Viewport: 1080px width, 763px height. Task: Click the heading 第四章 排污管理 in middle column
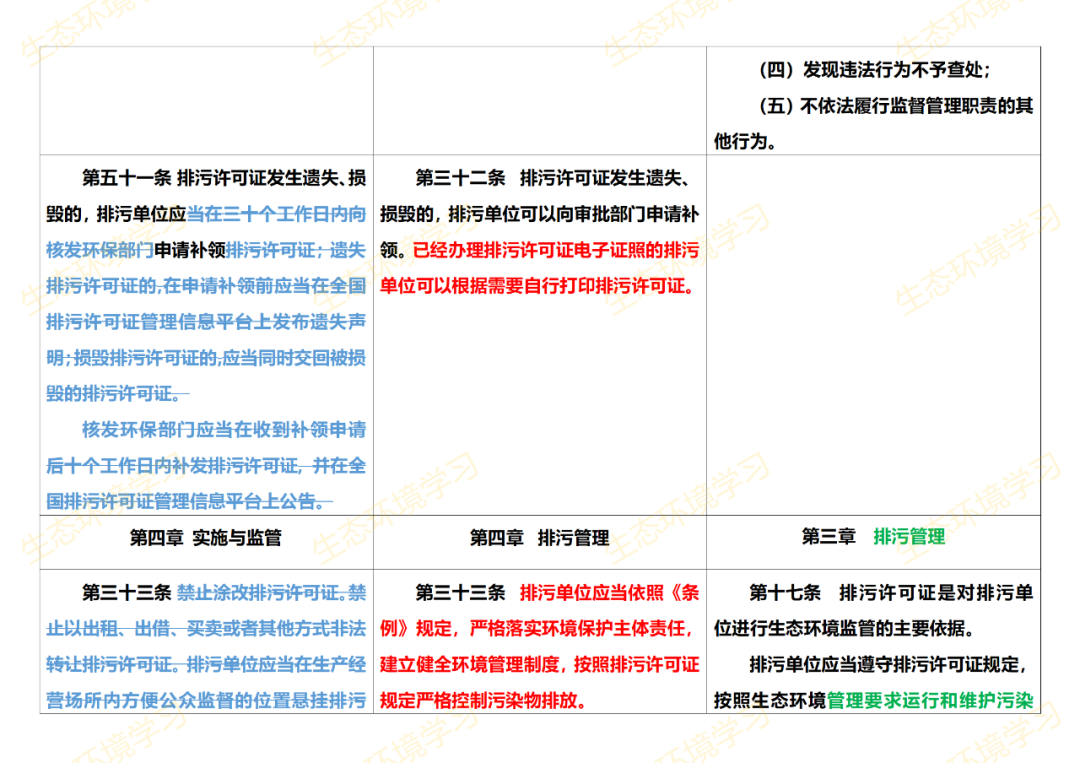(538, 538)
